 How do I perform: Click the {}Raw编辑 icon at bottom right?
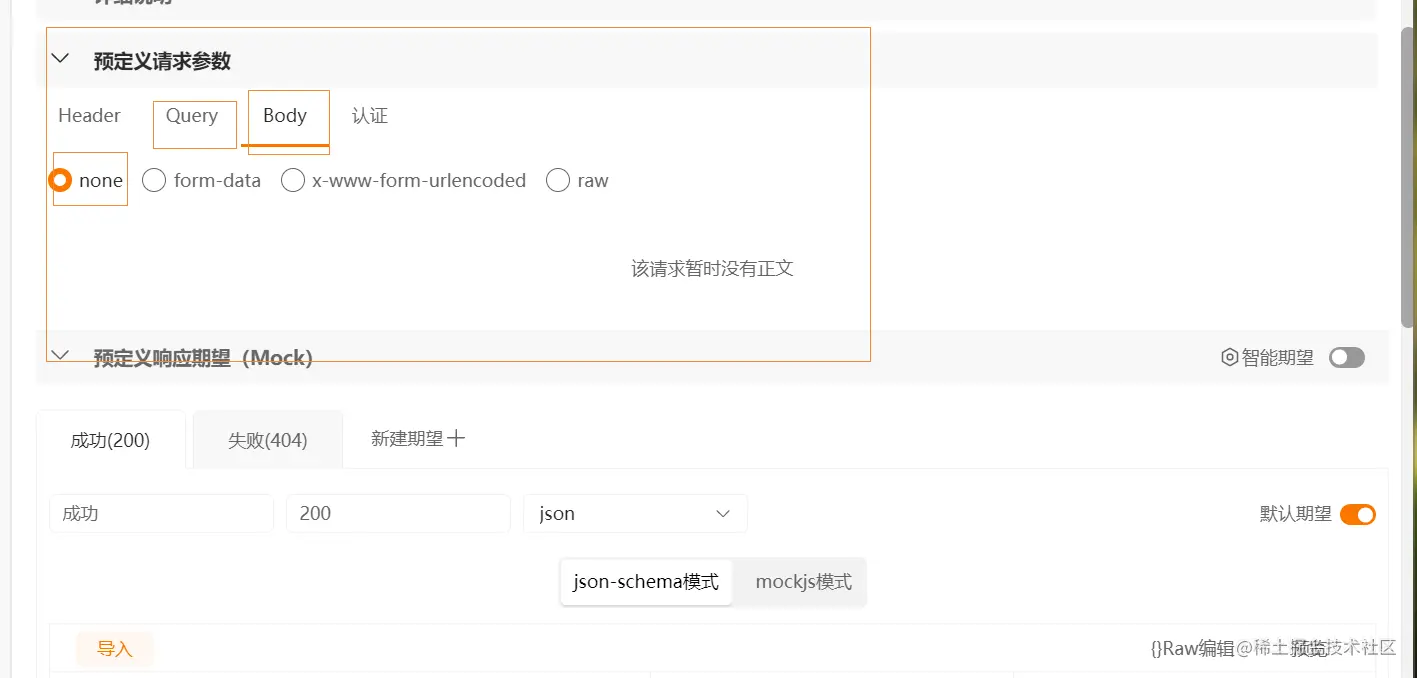[1194, 648]
